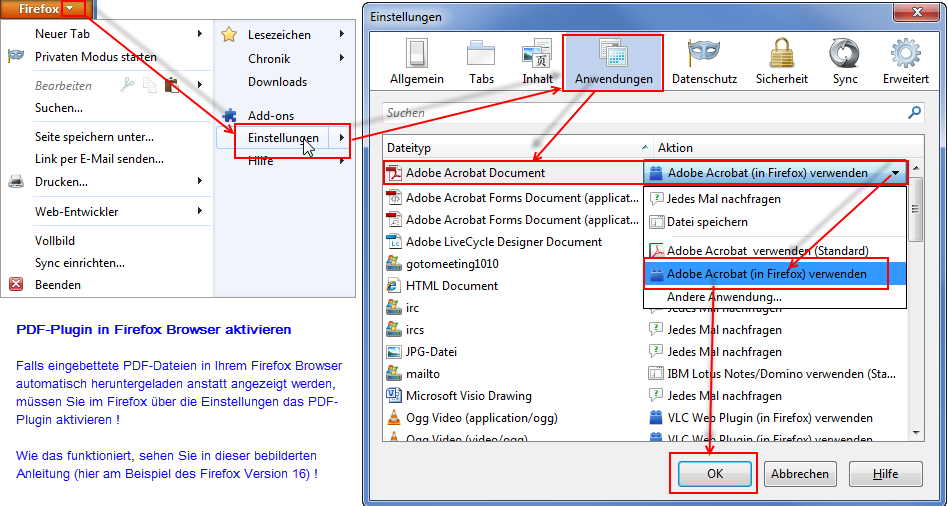Image resolution: width=948 pixels, height=506 pixels.
Task: Expand the Lesezeichen submenu arrow
Action: point(342,34)
